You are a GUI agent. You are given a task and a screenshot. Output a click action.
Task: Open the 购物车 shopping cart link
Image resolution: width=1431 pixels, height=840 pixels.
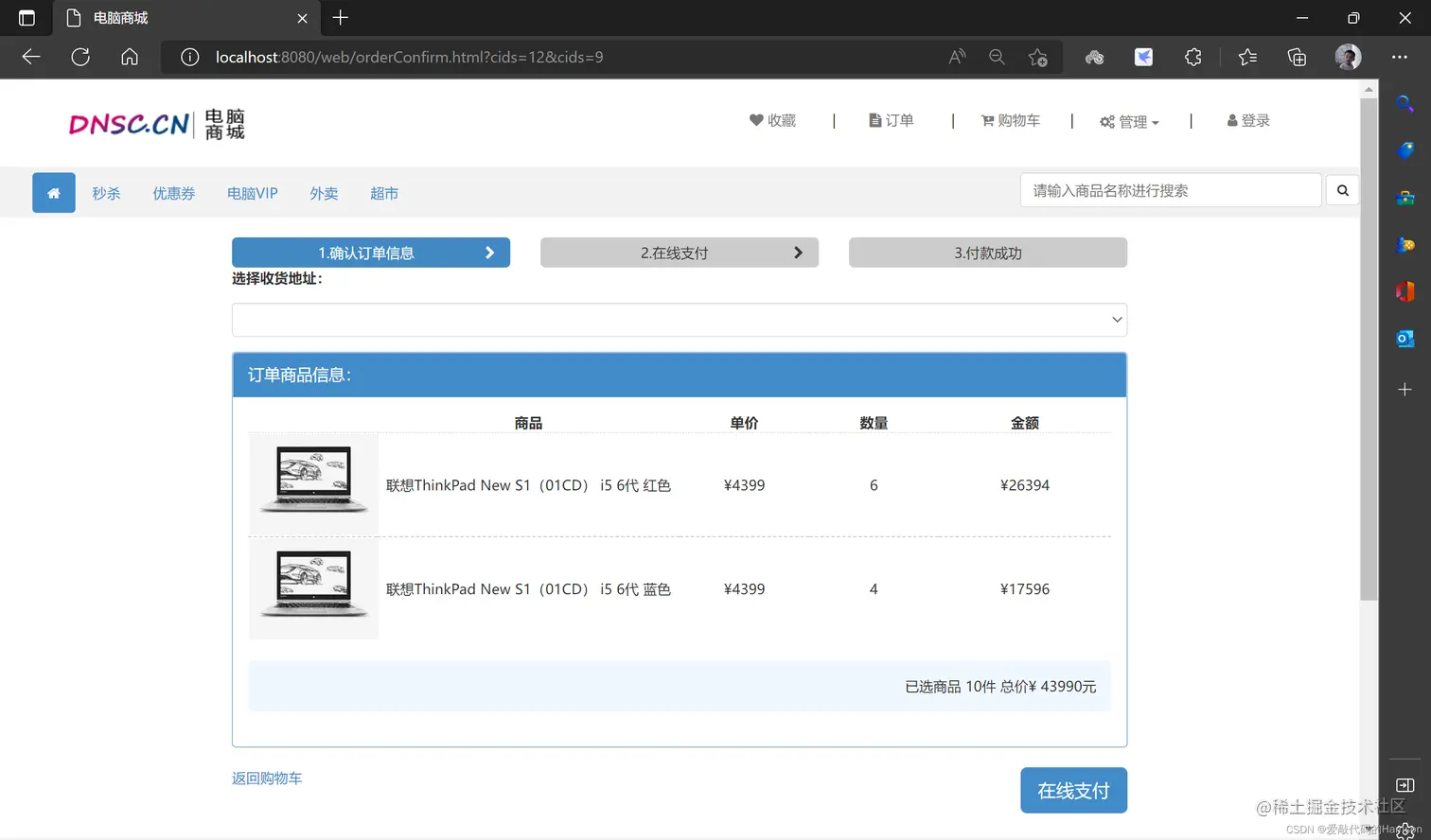point(1011,120)
